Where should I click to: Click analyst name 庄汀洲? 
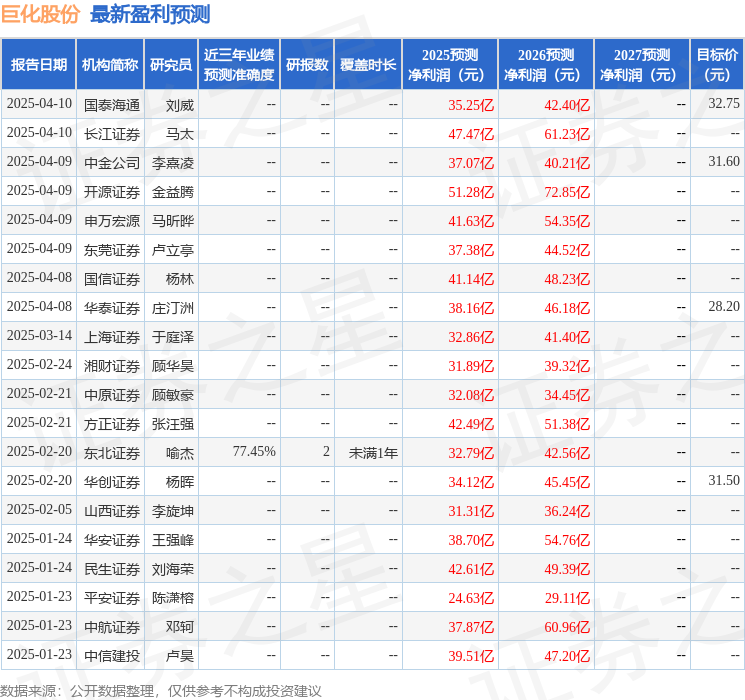click(x=173, y=308)
